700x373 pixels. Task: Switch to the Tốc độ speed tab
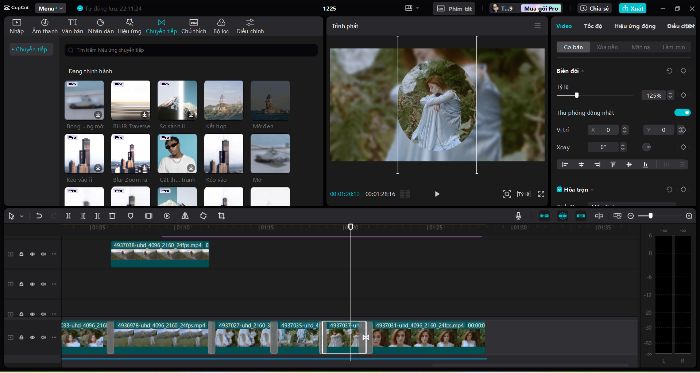tap(593, 26)
